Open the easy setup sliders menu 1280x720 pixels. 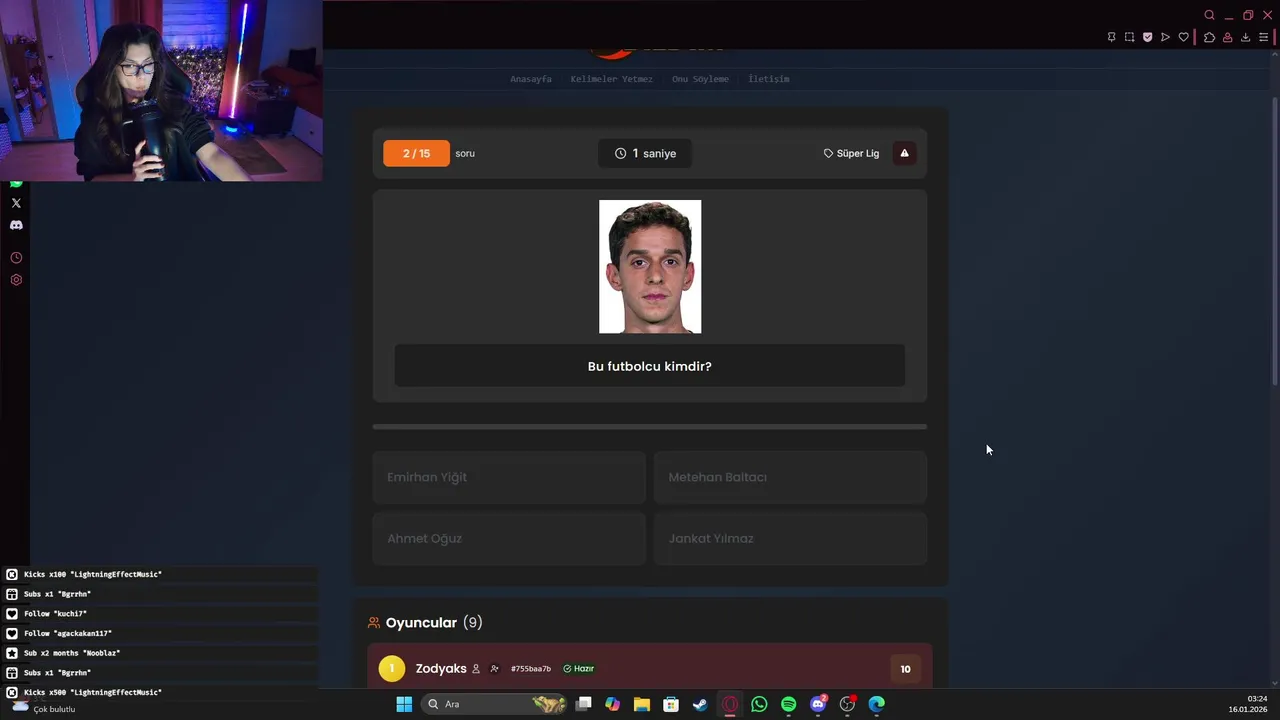click(x=1263, y=37)
